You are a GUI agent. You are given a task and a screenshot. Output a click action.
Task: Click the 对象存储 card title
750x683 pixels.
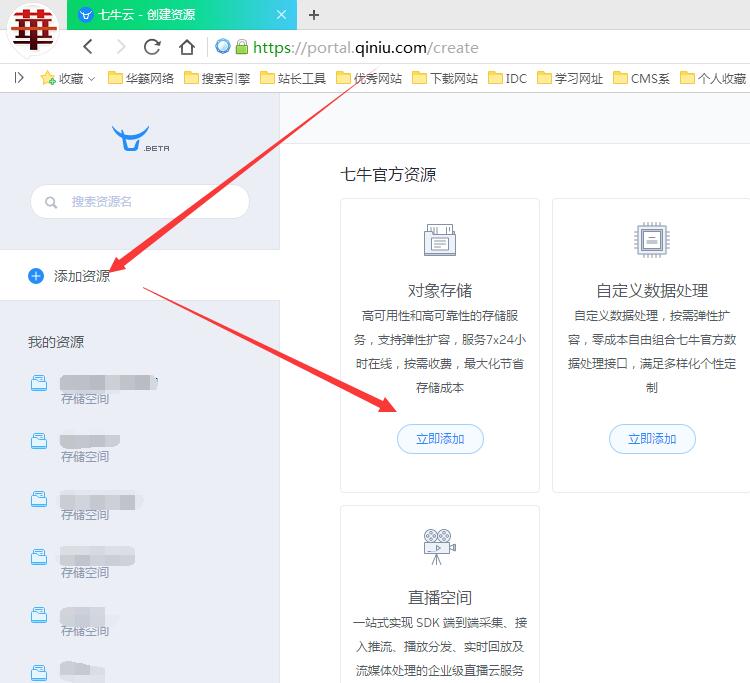tap(440, 290)
